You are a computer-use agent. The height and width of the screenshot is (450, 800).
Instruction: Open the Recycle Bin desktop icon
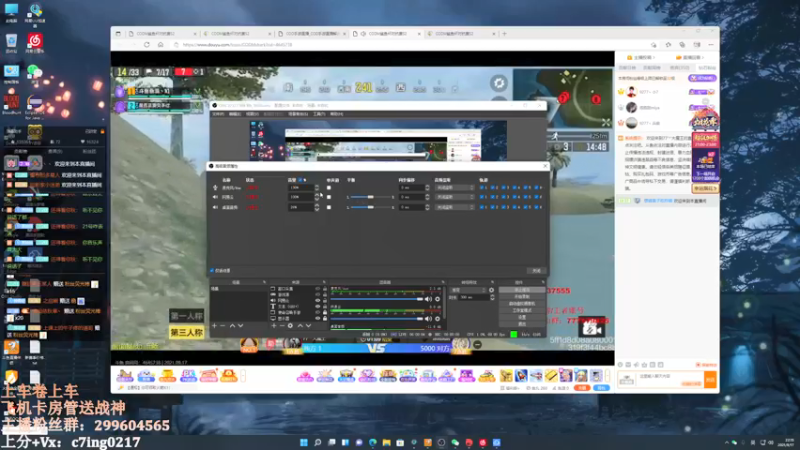11,43
